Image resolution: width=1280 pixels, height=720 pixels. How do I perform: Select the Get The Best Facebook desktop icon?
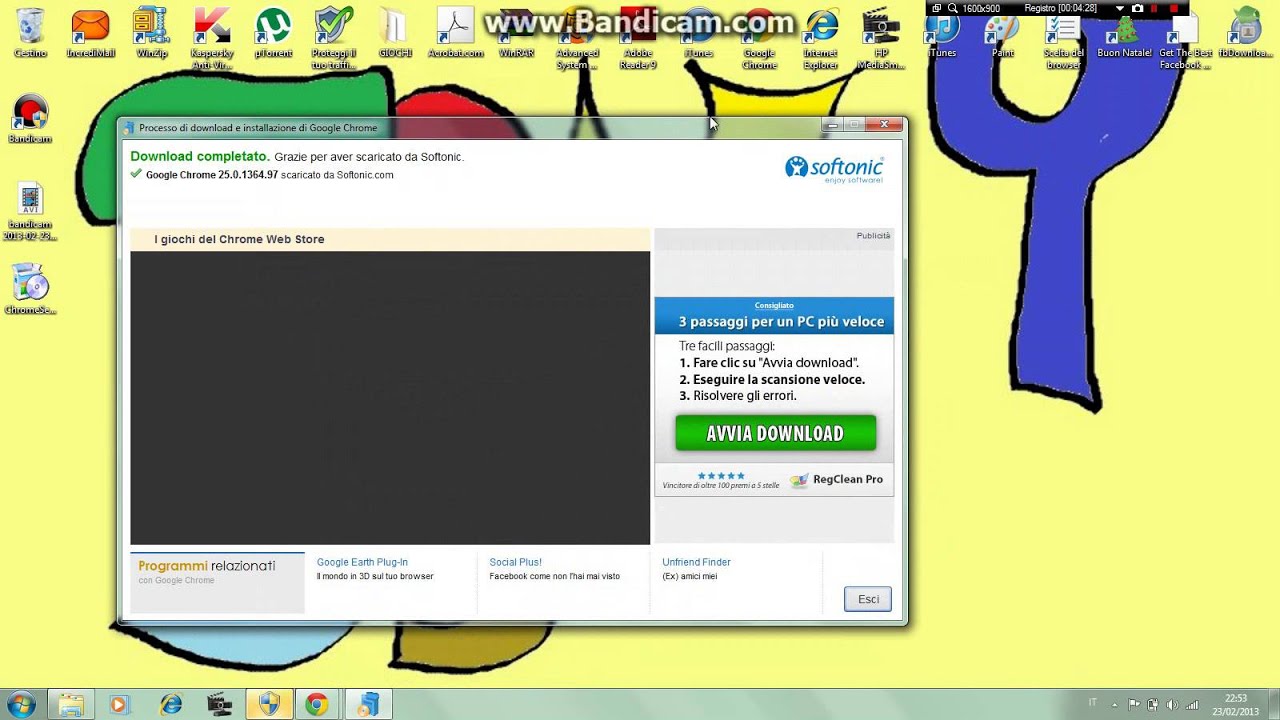1186,42
